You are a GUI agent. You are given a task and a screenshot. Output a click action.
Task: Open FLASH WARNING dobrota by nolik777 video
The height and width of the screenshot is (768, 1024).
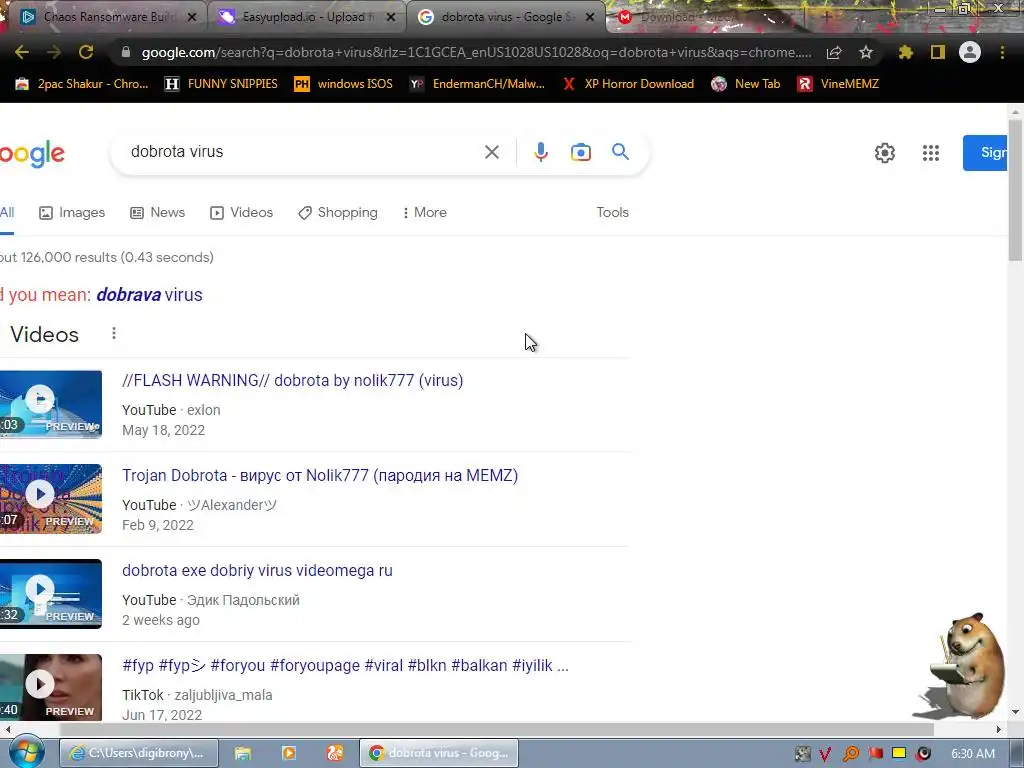(293, 380)
